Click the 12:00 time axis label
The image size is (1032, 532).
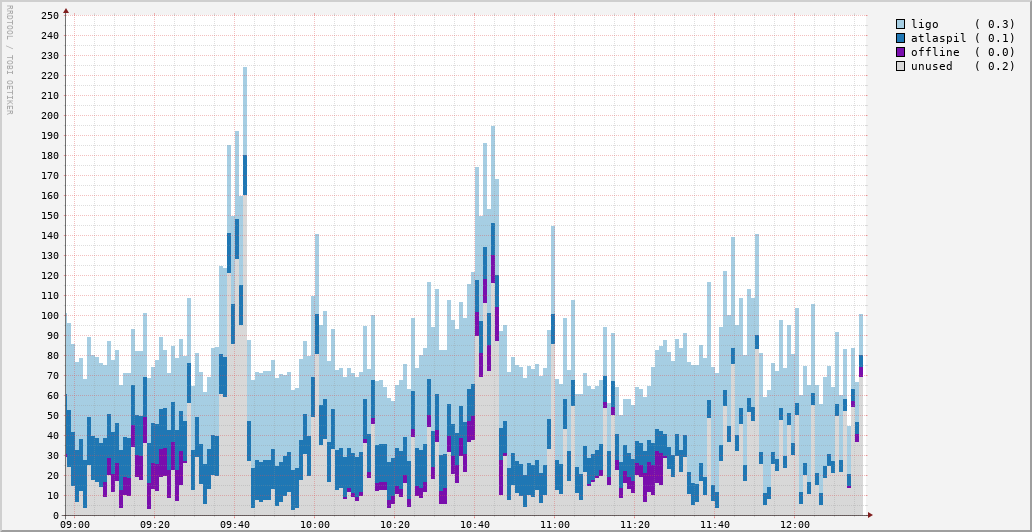tap(795, 524)
